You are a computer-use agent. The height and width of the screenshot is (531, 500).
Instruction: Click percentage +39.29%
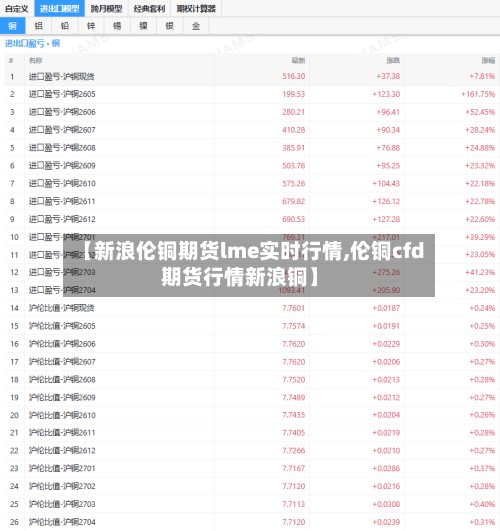[x=480, y=237]
